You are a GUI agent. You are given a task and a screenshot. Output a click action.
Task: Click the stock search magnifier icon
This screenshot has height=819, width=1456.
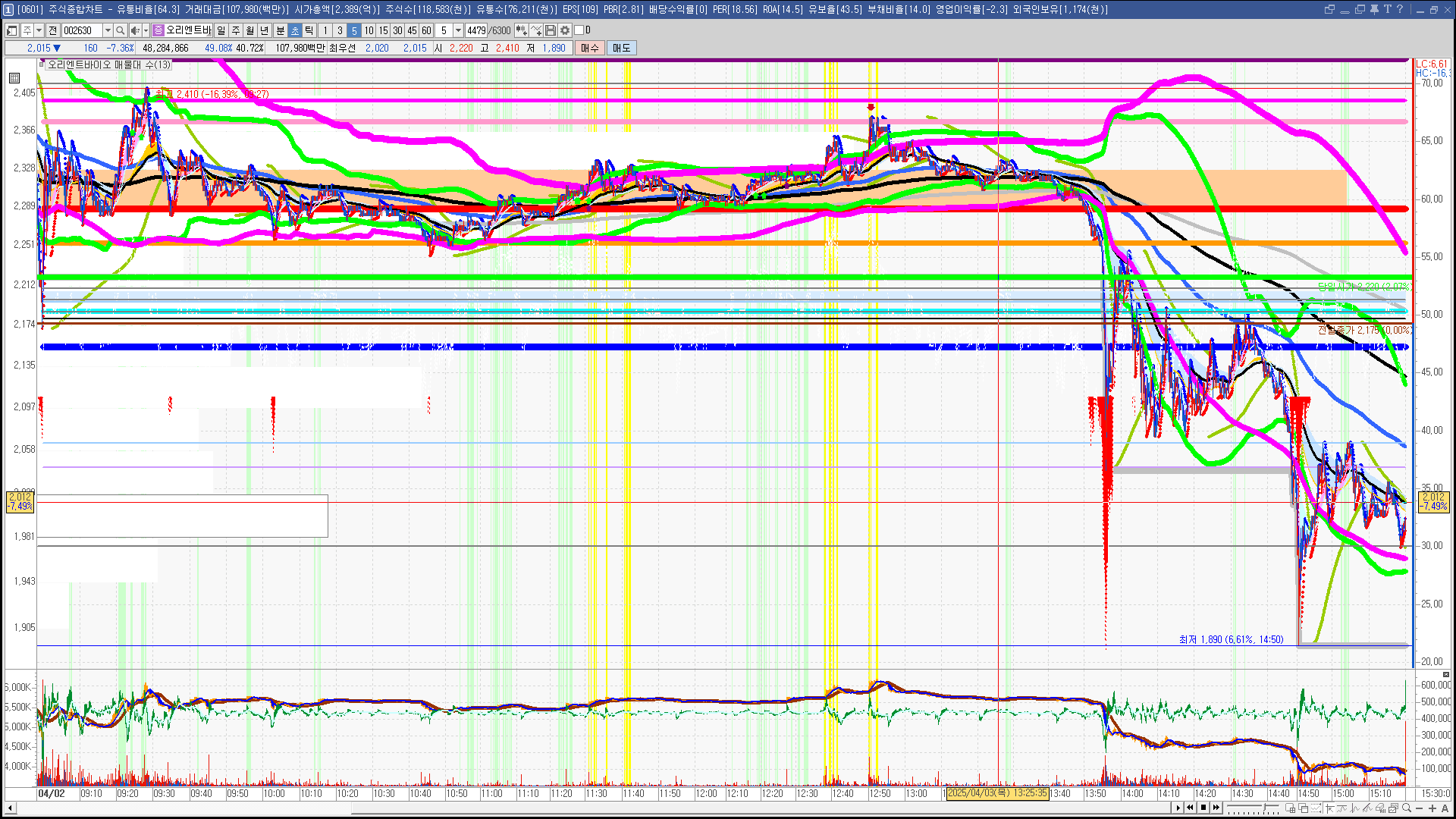tap(120, 30)
